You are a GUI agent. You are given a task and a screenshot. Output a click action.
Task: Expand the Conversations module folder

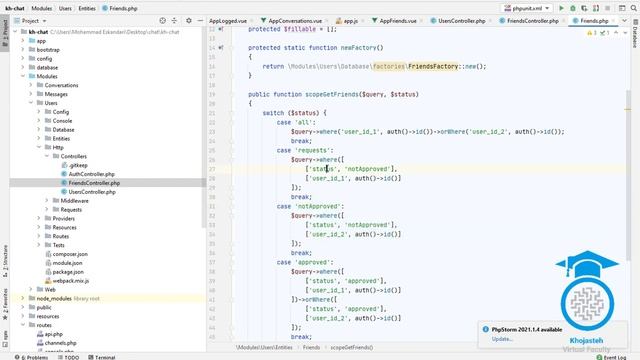(31, 85)
